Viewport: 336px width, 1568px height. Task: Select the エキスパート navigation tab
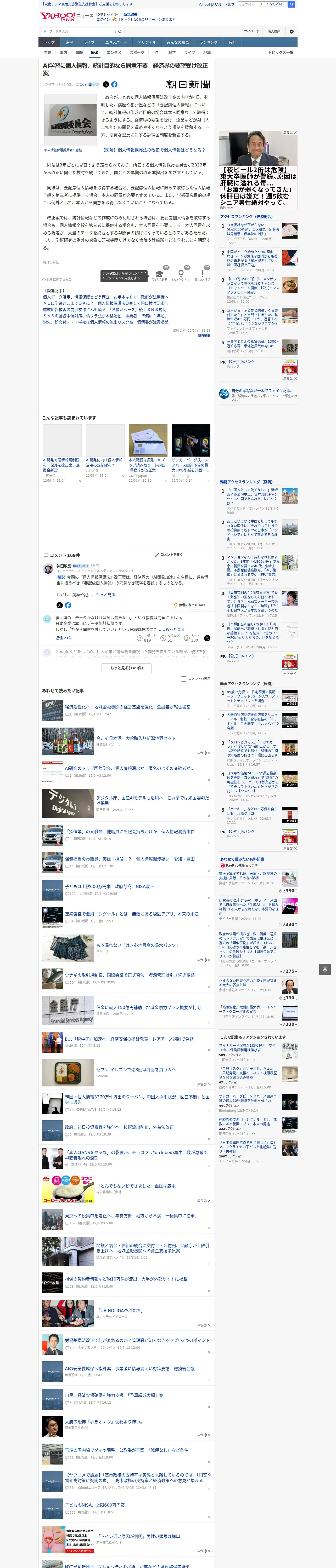116,42
